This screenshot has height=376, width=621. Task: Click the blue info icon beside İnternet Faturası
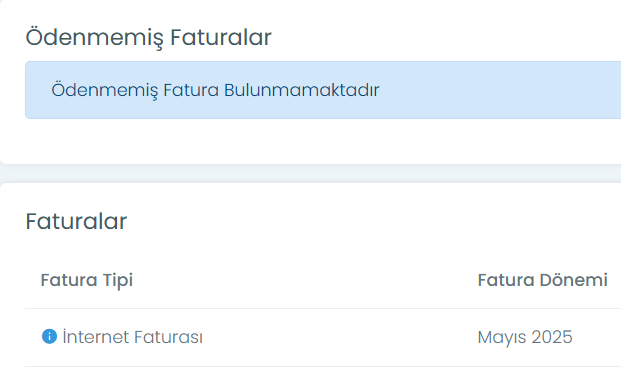(50, 336)
